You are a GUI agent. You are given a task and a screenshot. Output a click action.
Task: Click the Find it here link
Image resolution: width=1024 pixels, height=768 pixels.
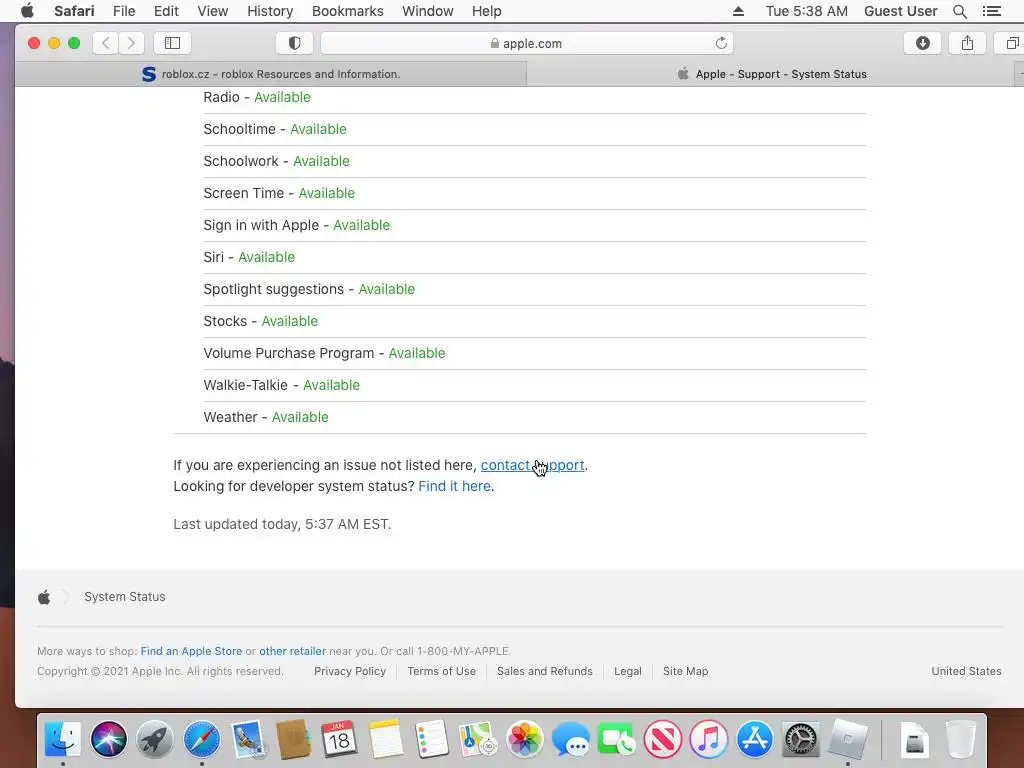click(455, 486)
